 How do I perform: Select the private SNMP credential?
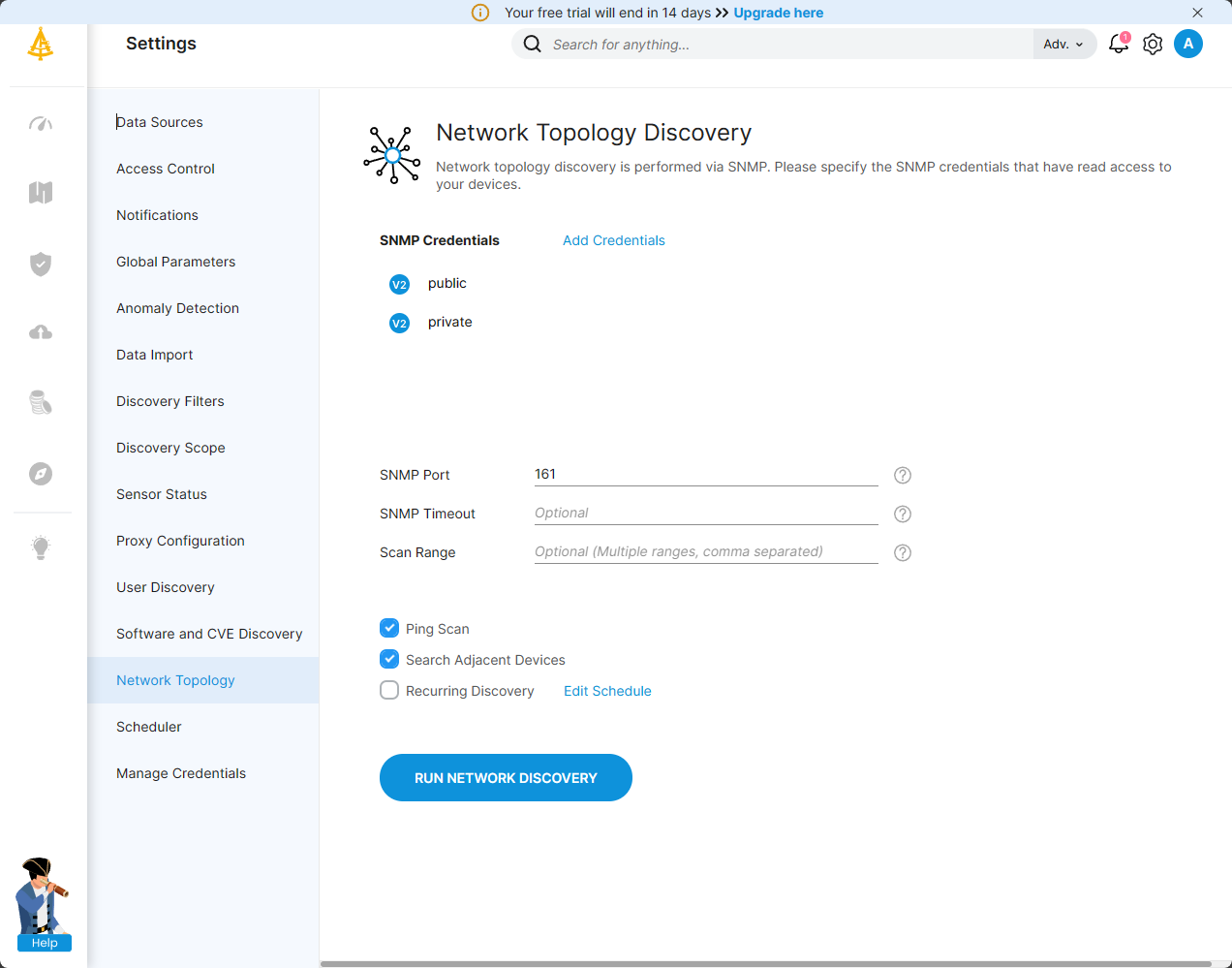[450, 322]
